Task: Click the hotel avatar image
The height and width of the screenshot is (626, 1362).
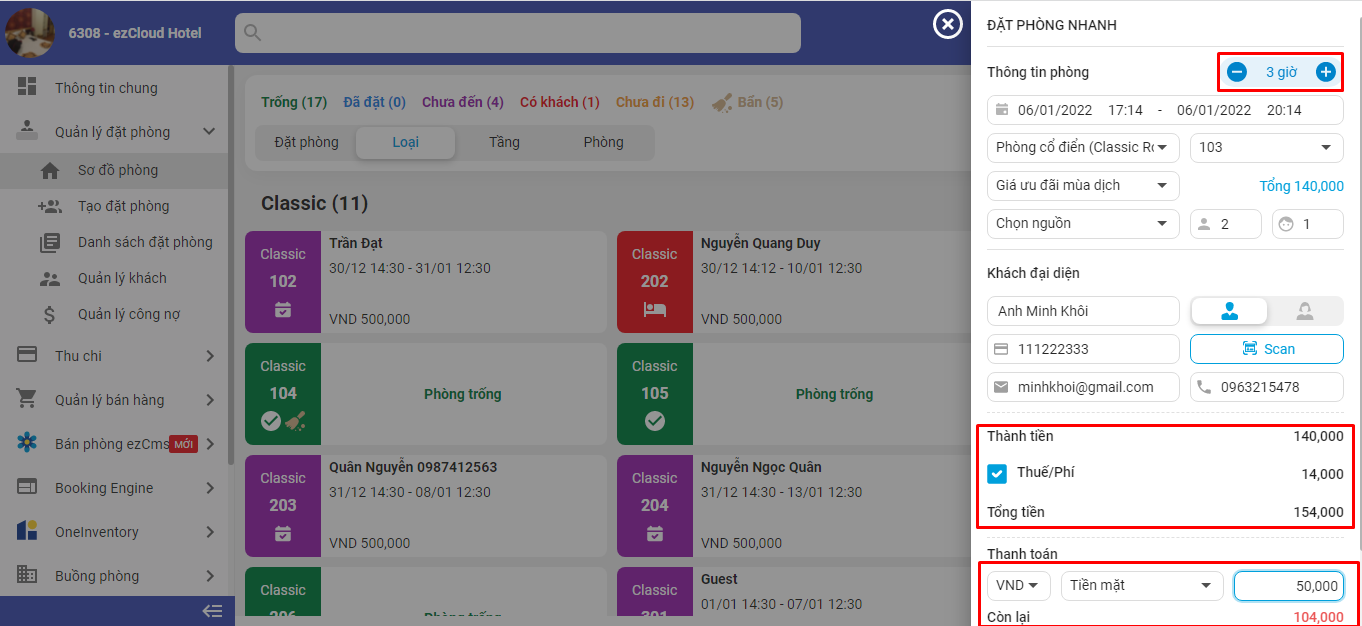Action: [x=30, y=32]
